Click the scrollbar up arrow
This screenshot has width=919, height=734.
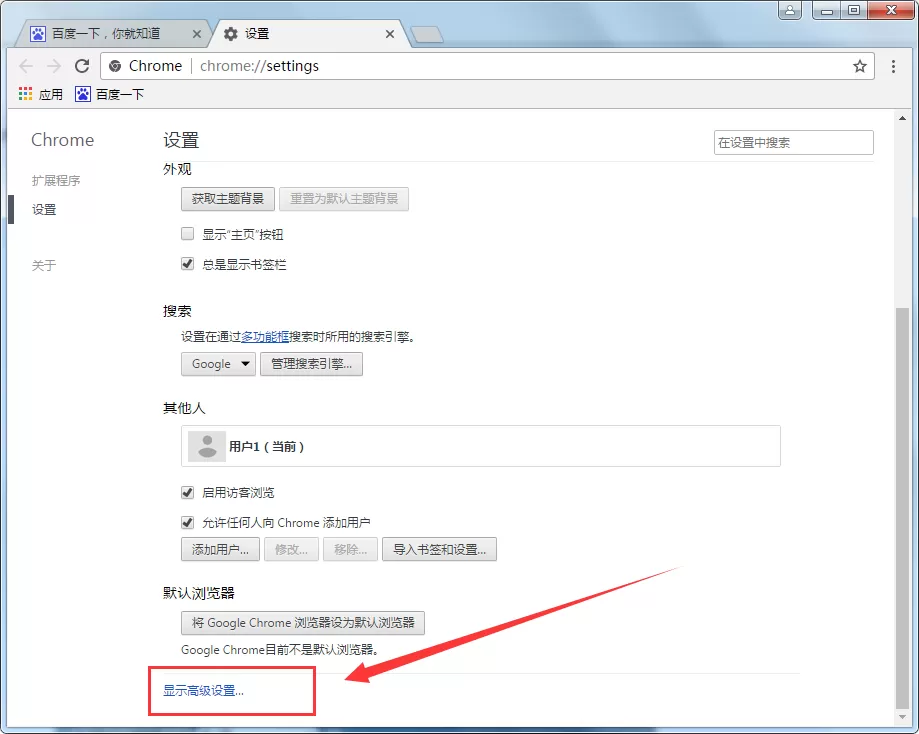902,118
